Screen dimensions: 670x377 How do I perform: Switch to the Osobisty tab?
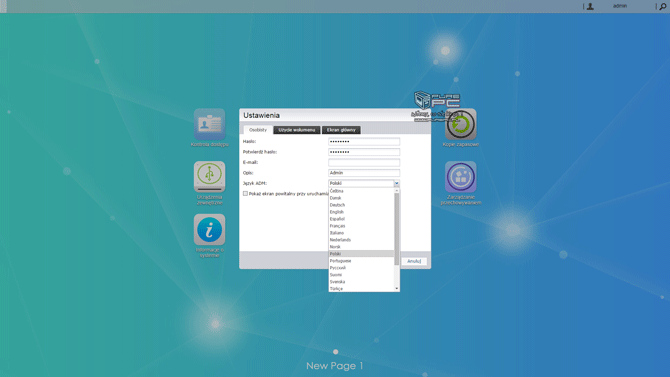(x=258, y=130)
